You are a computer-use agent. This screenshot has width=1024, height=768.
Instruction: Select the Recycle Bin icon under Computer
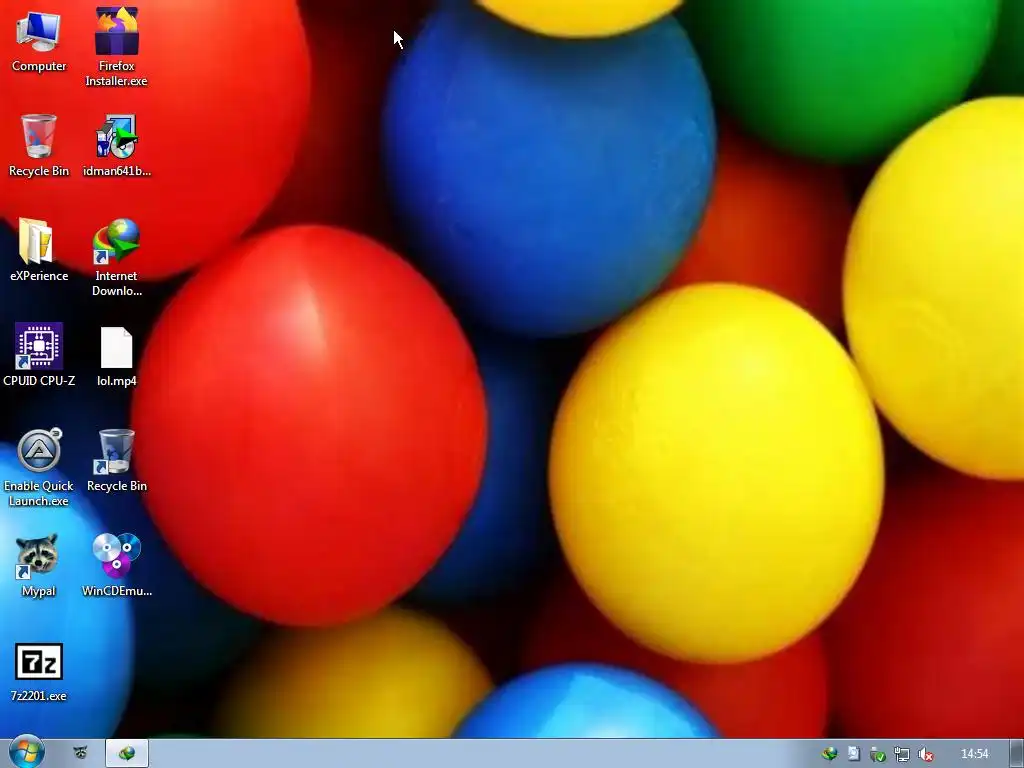pyautogui.click(x=39, y=145)
